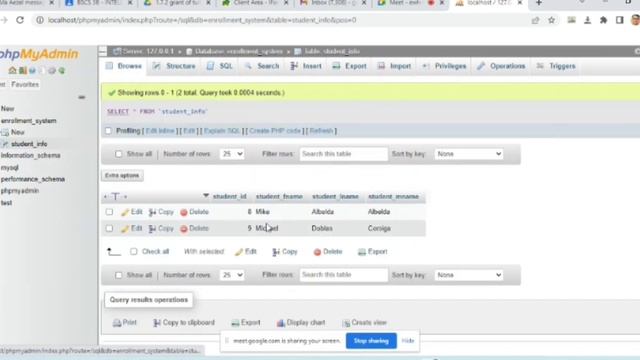Viewport: 640px width, 360px height.
Task: Click the Stop sharing button
Action: pos(371,341)
